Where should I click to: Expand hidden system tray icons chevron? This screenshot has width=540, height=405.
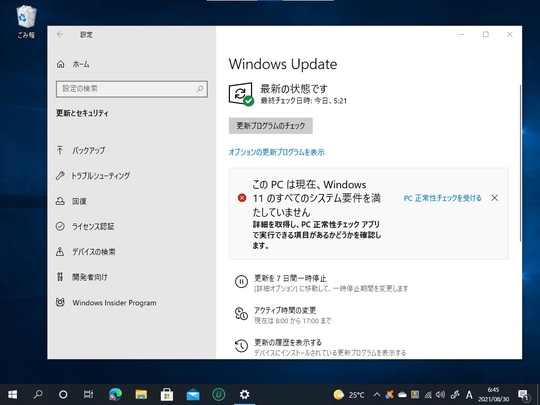pyautogui.click(x=377, y=395)
